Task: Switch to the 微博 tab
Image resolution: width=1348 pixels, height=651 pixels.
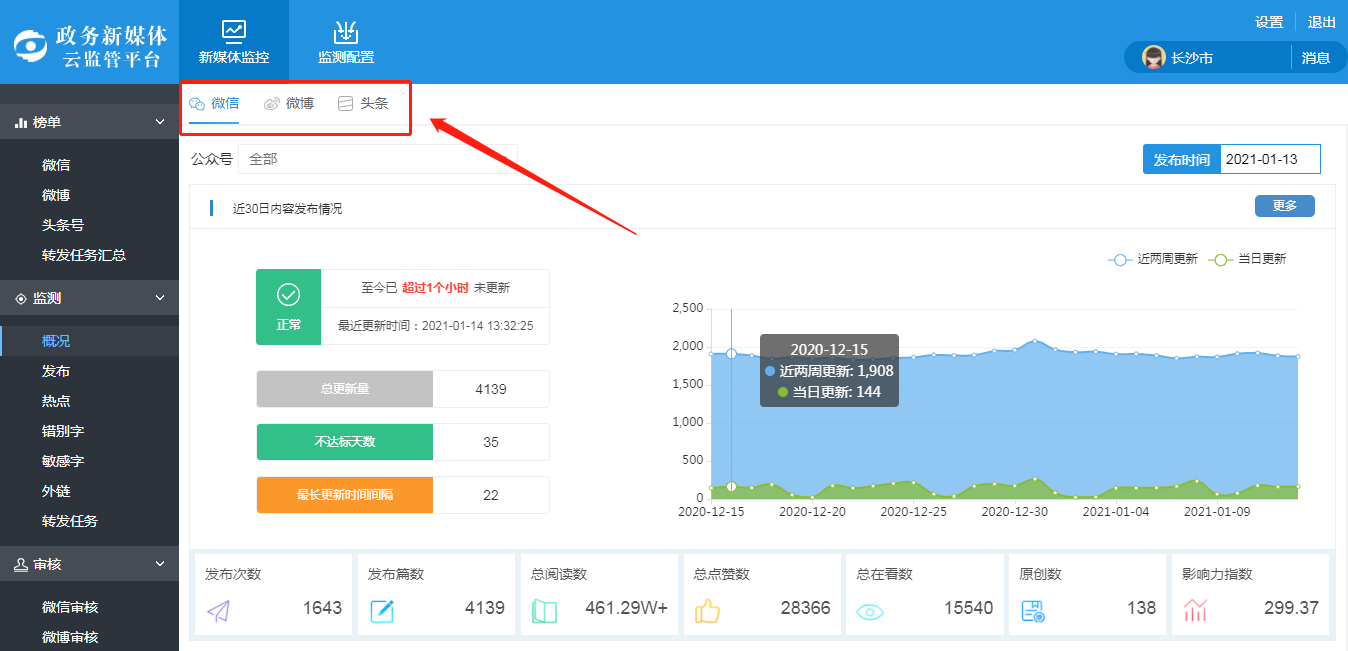Action: point(289,103)
